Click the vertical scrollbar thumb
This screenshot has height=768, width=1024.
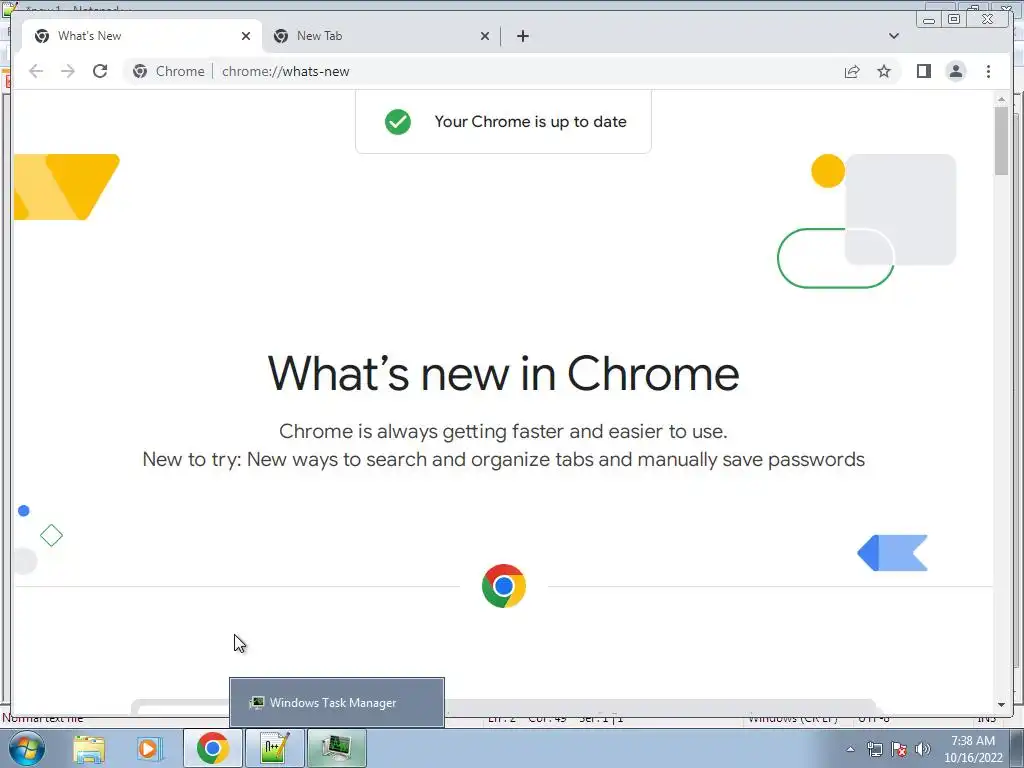point(1001,140)
